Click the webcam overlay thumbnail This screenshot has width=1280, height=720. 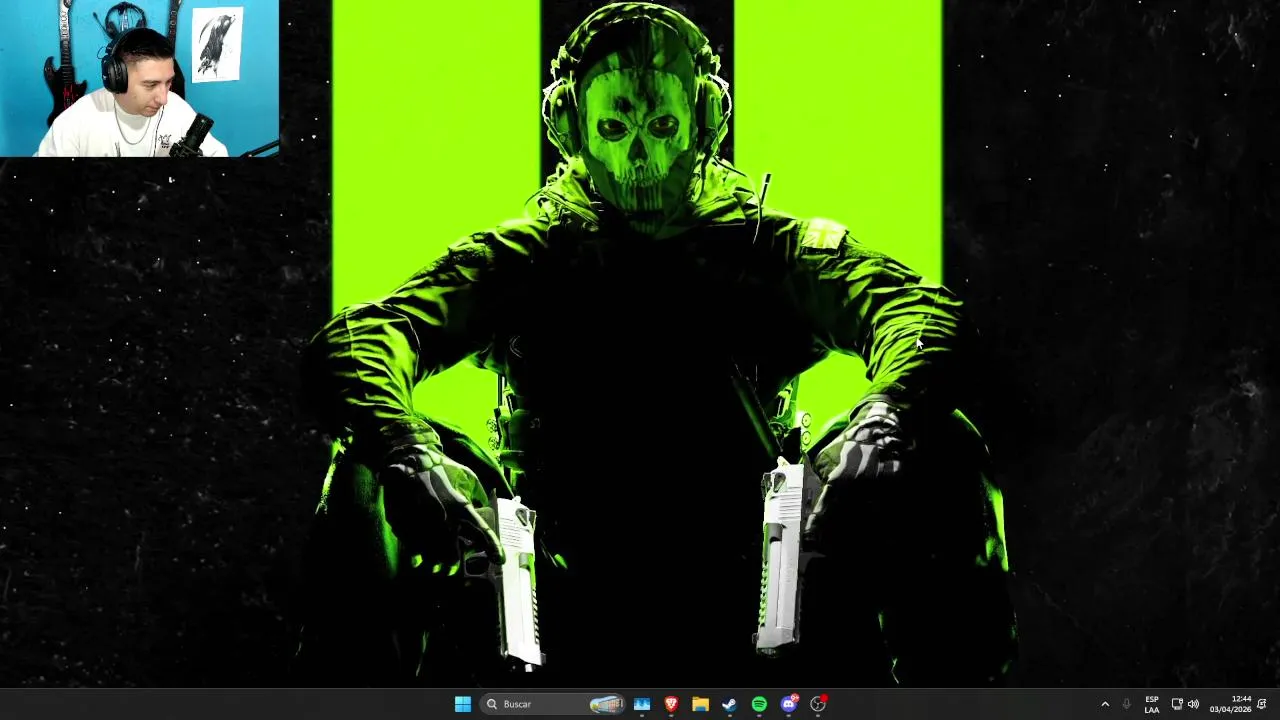pos(140,79)
